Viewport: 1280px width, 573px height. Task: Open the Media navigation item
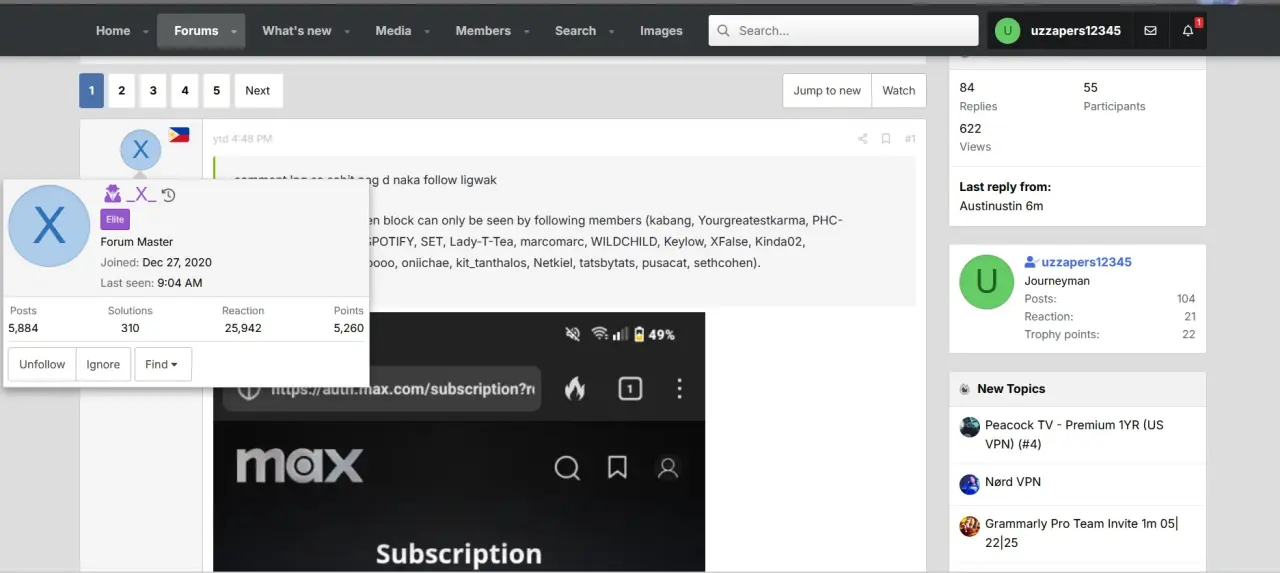[393, 31]
